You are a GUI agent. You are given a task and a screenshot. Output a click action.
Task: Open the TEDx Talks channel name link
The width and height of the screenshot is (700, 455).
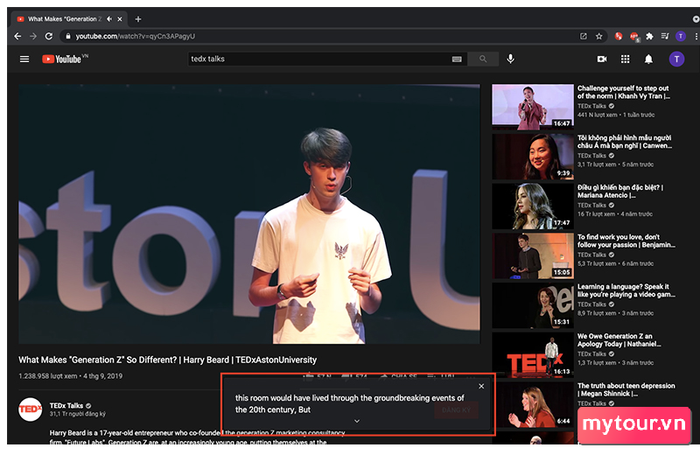point(67,405)
